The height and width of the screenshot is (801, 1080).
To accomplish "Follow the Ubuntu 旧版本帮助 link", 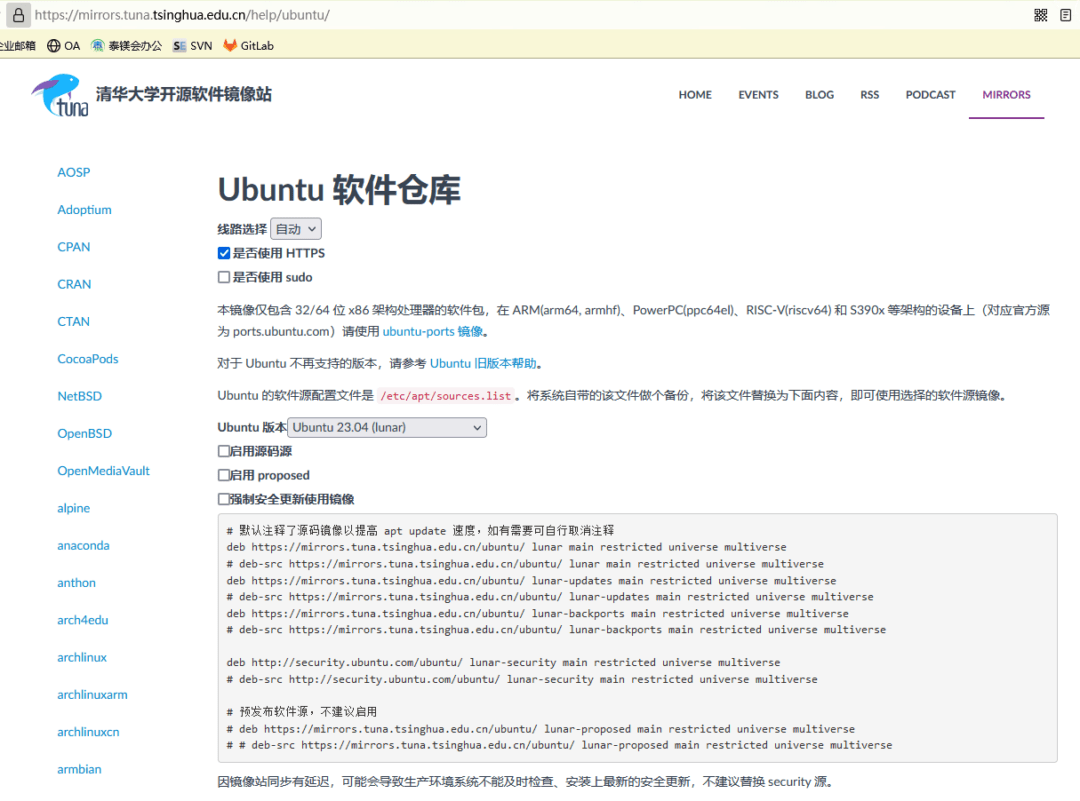I will (x=483, y=363).
